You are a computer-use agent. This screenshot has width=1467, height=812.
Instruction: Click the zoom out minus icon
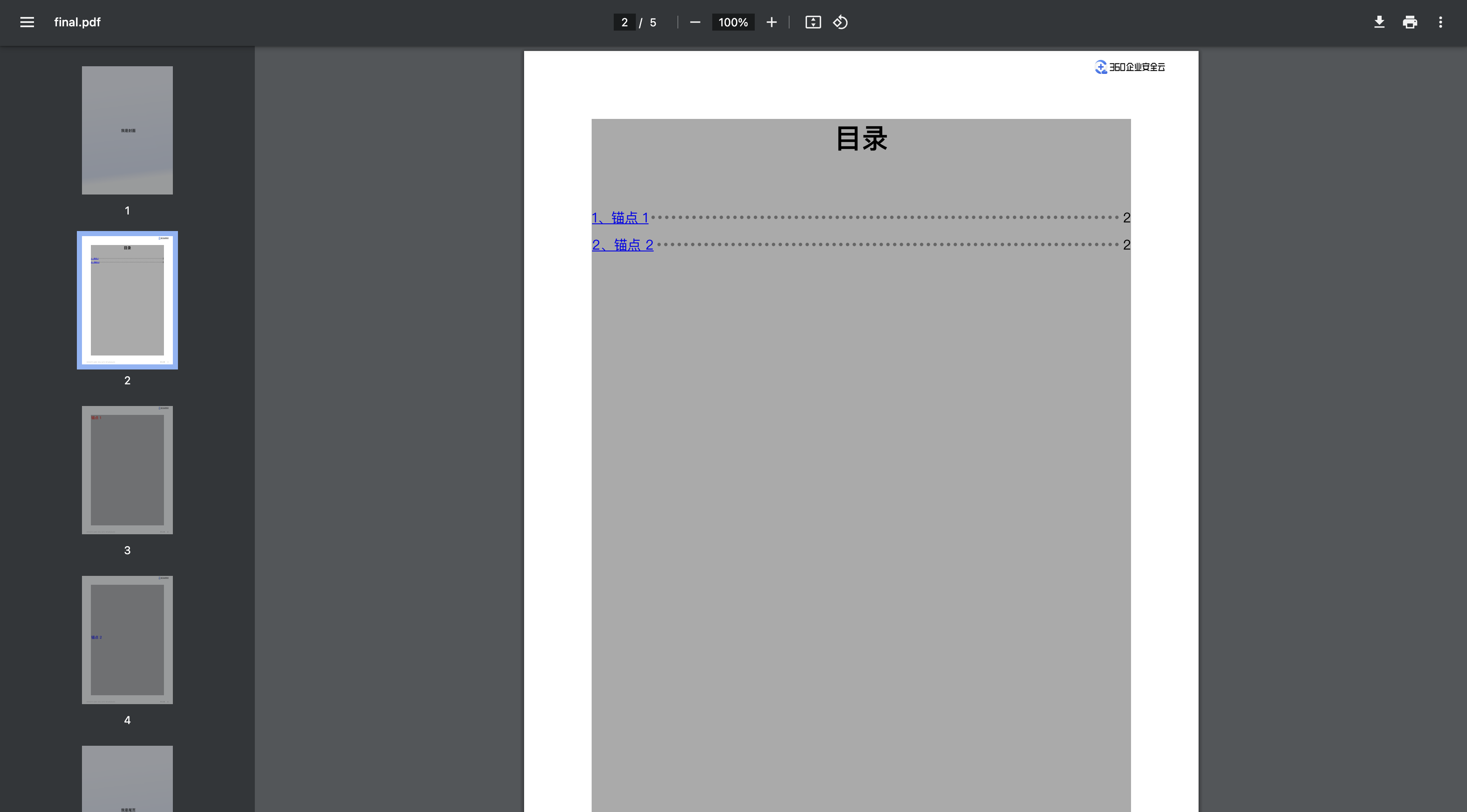(695, 22)
